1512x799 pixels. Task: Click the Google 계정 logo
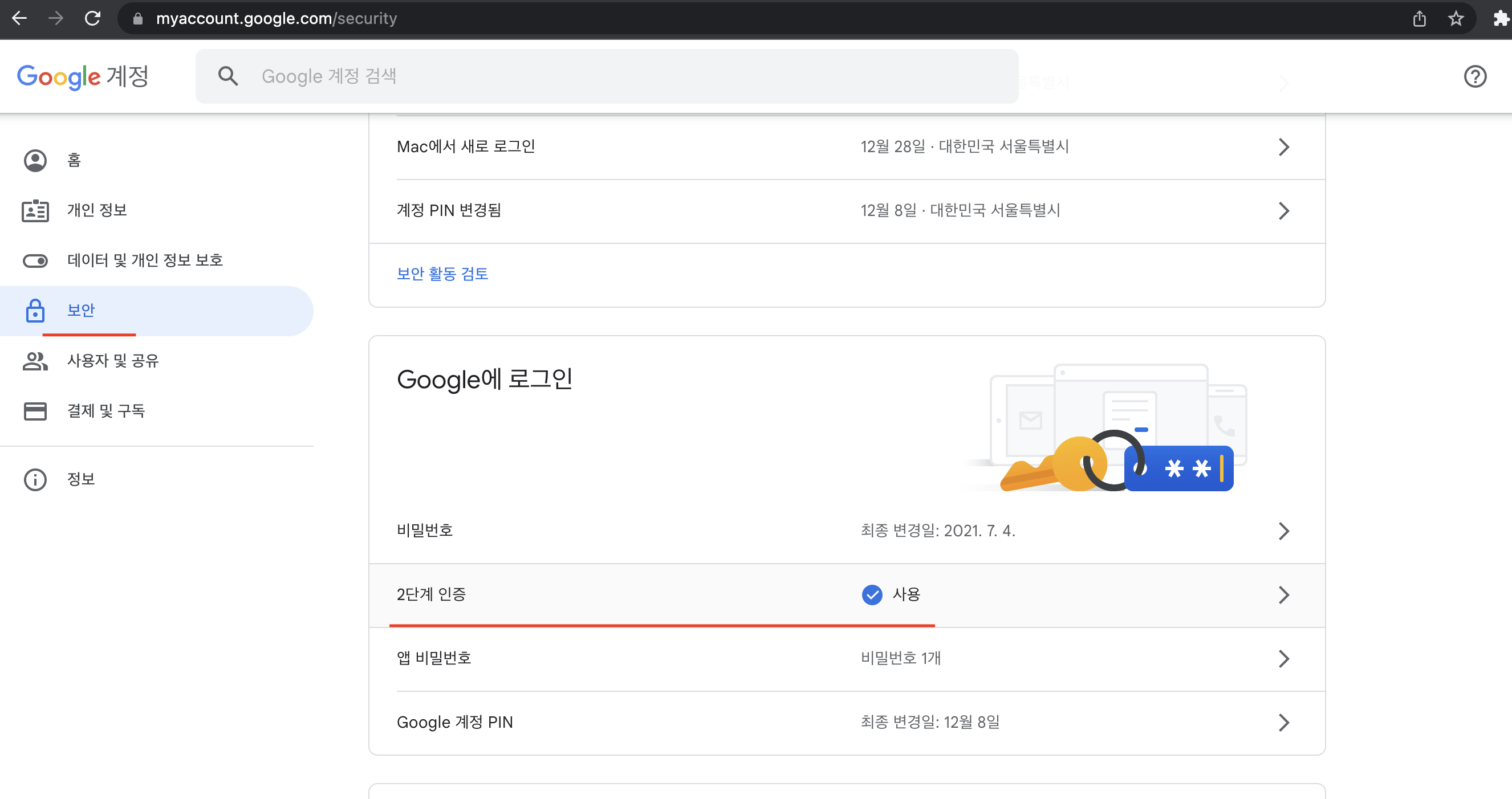[x=83, y=76]
